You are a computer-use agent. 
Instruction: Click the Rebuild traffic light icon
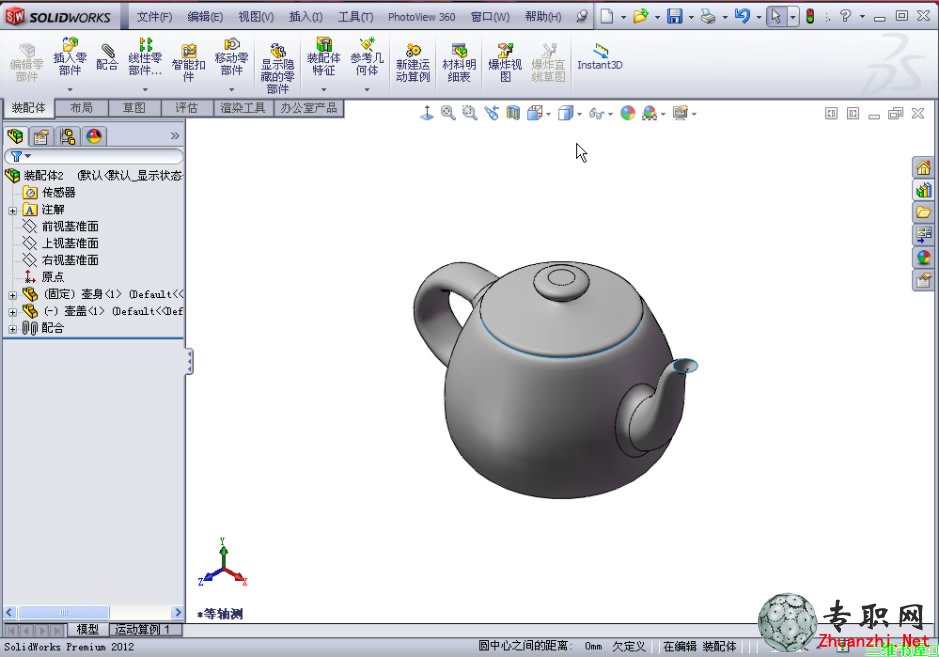(810, 16)
